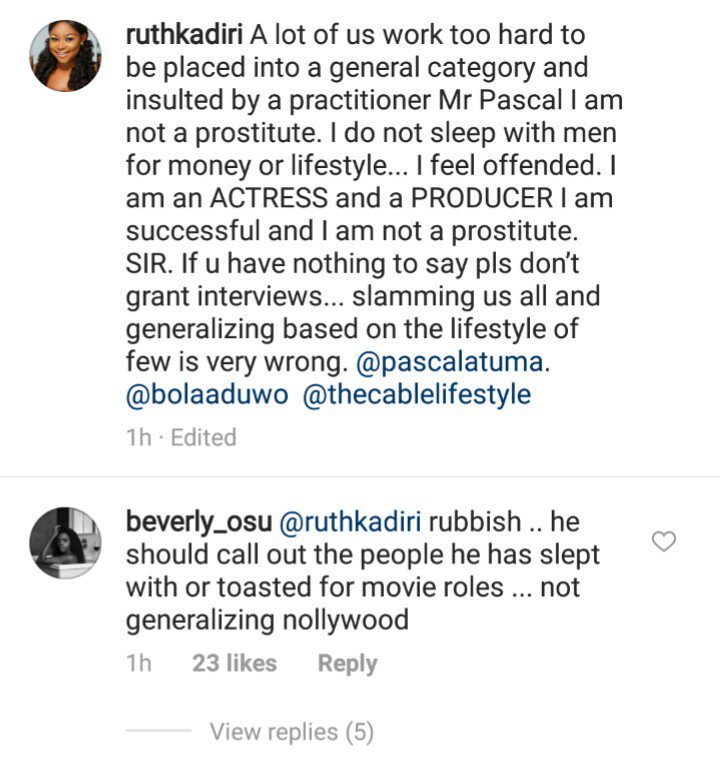
Task: View the 23 likes on beverly_osu's comment
Action: (x=234, y=663)
